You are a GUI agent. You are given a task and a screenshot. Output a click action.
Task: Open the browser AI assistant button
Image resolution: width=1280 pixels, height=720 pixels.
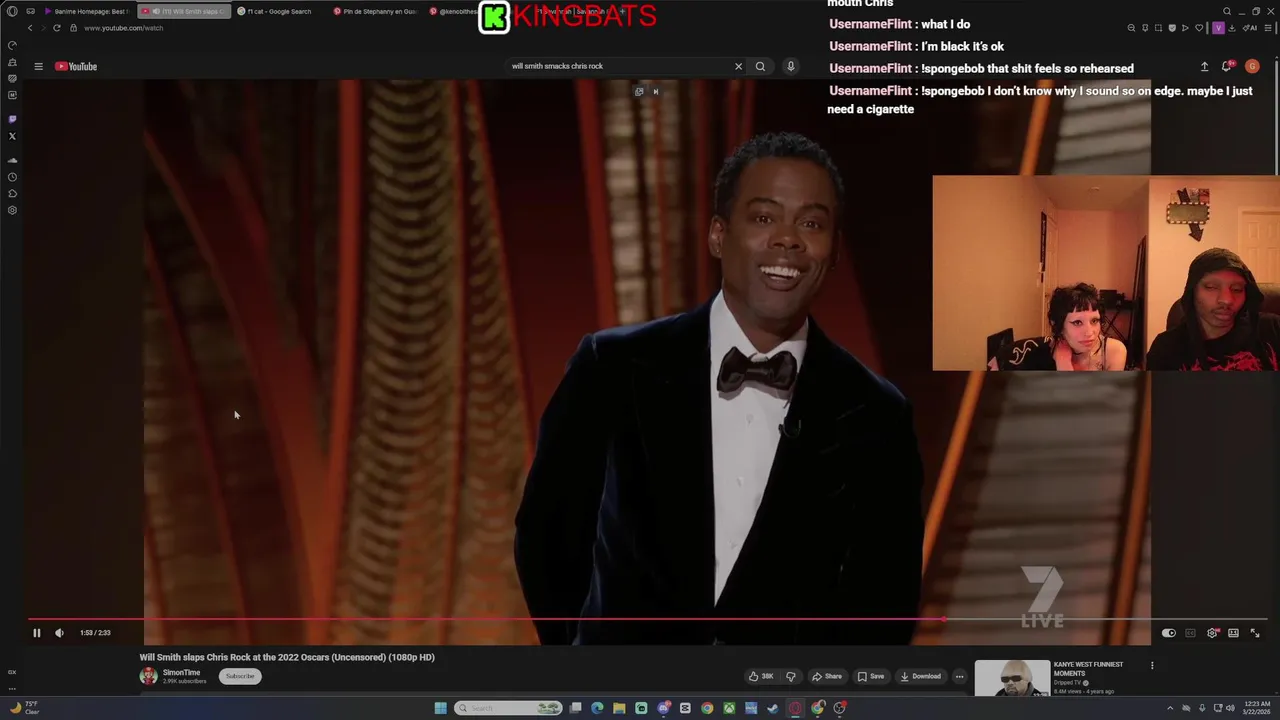point(1250,28)
